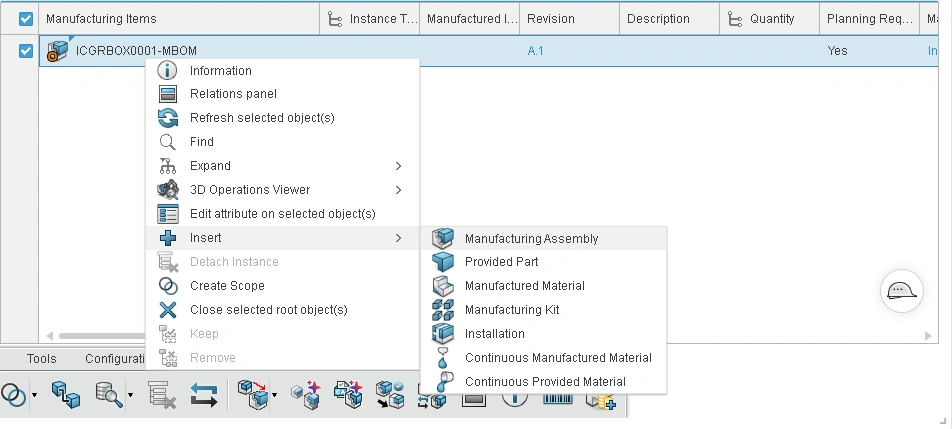Click the Create Scope toolbar icon
Viewport: 952px width, 429px height.
pos(13,395)
